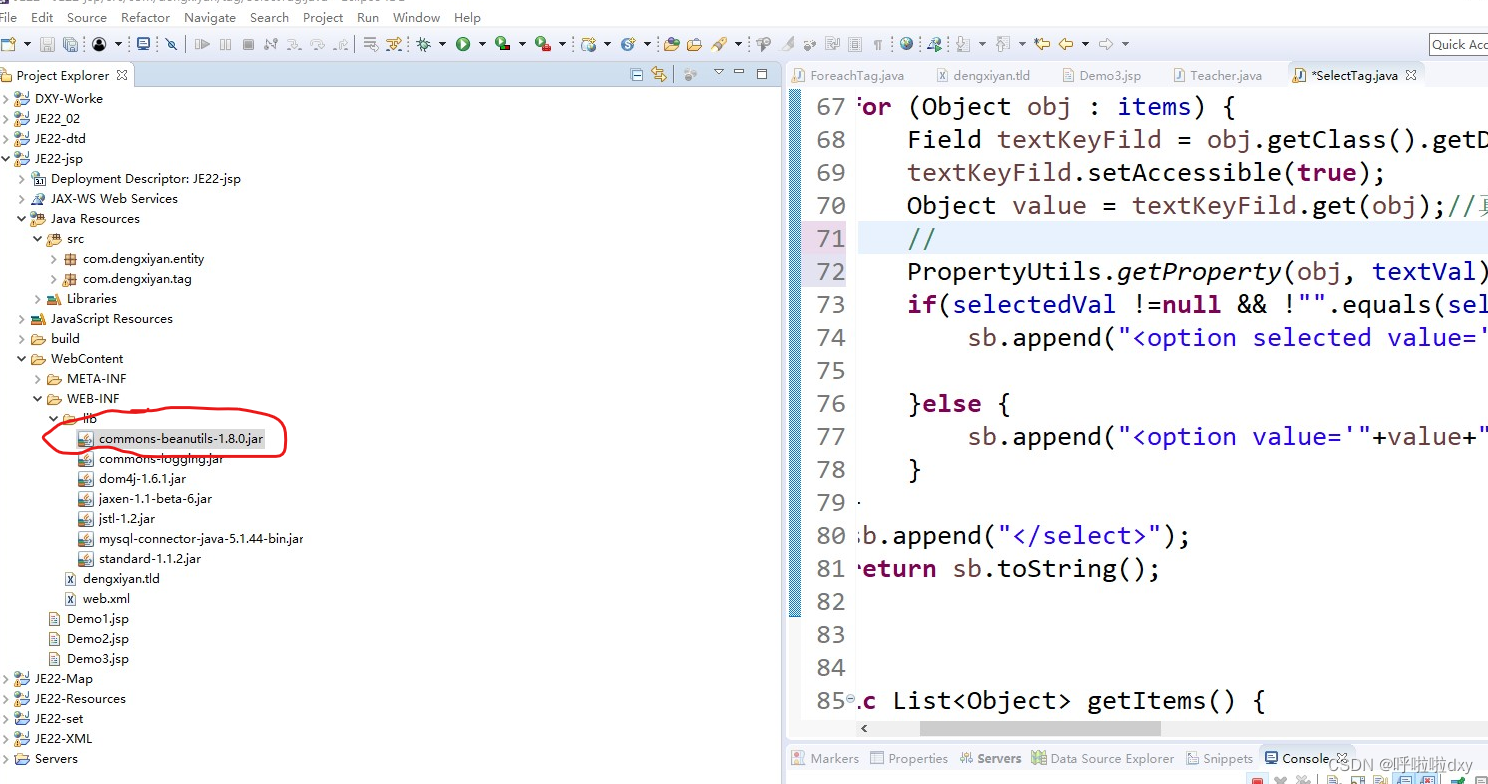Toggle Link with Editor in Project Explorer
Viewport: 1488px width, 784px height.
[x=658, y=74]
